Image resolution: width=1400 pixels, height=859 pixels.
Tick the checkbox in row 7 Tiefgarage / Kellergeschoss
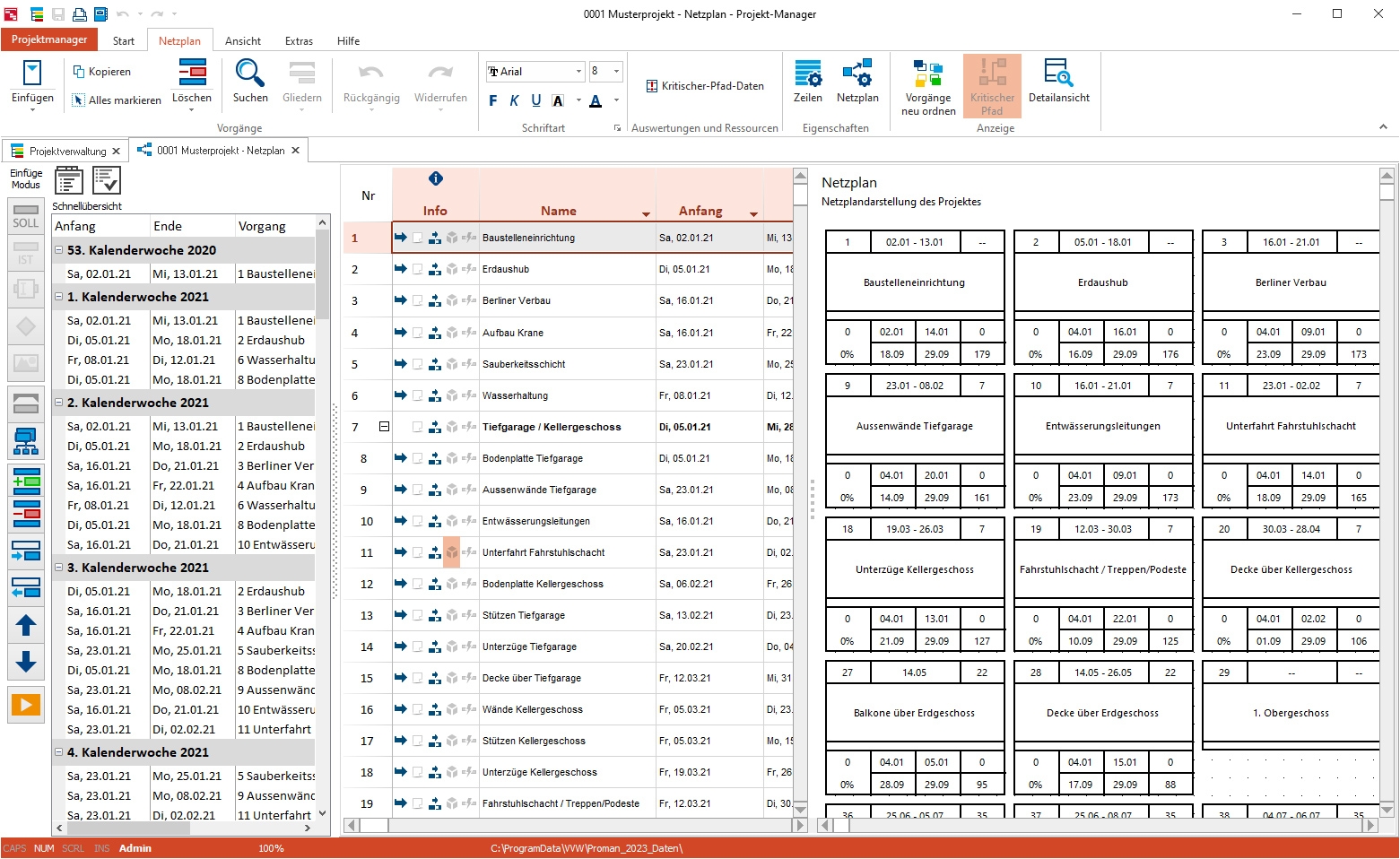418,427
